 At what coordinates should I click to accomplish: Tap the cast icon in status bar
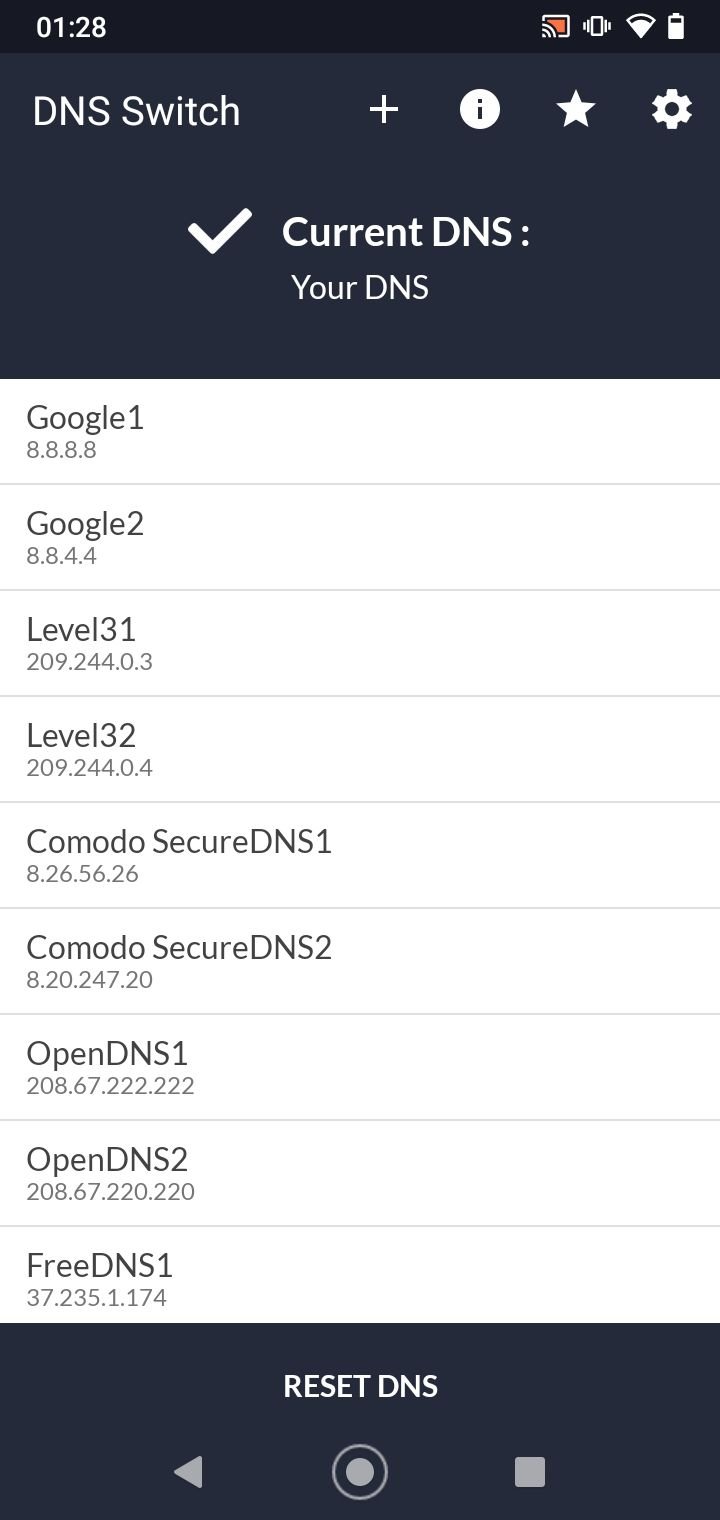coord(555,27)
